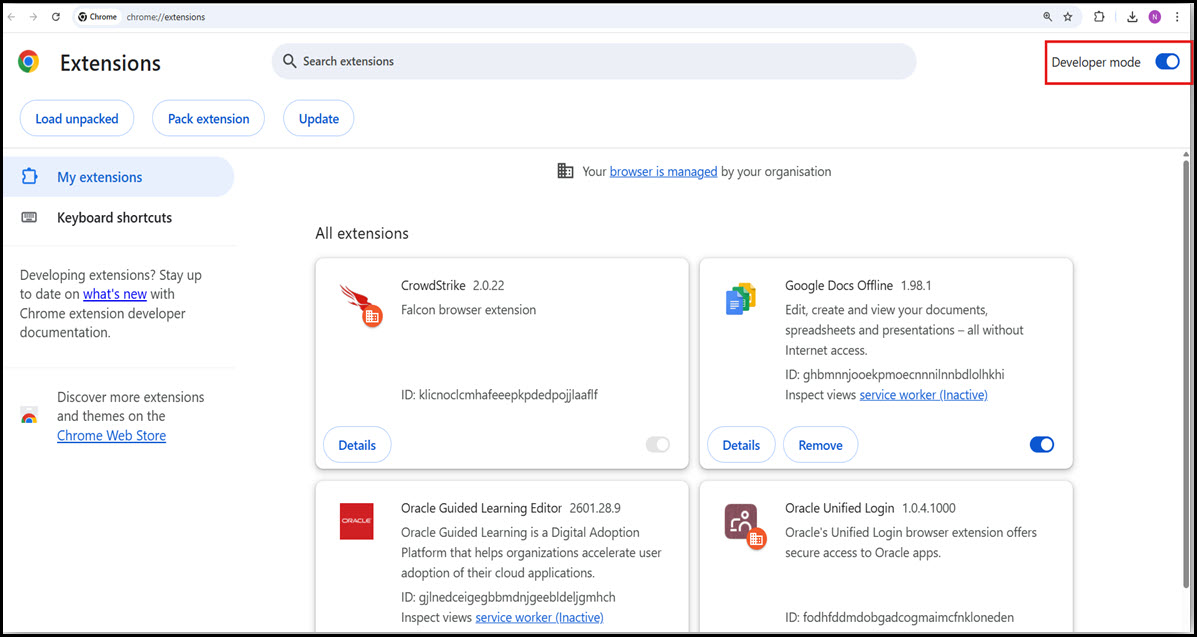1197x637 pixels.
Task: Bookmark this page with the star icon
Action: [1068, 17]
